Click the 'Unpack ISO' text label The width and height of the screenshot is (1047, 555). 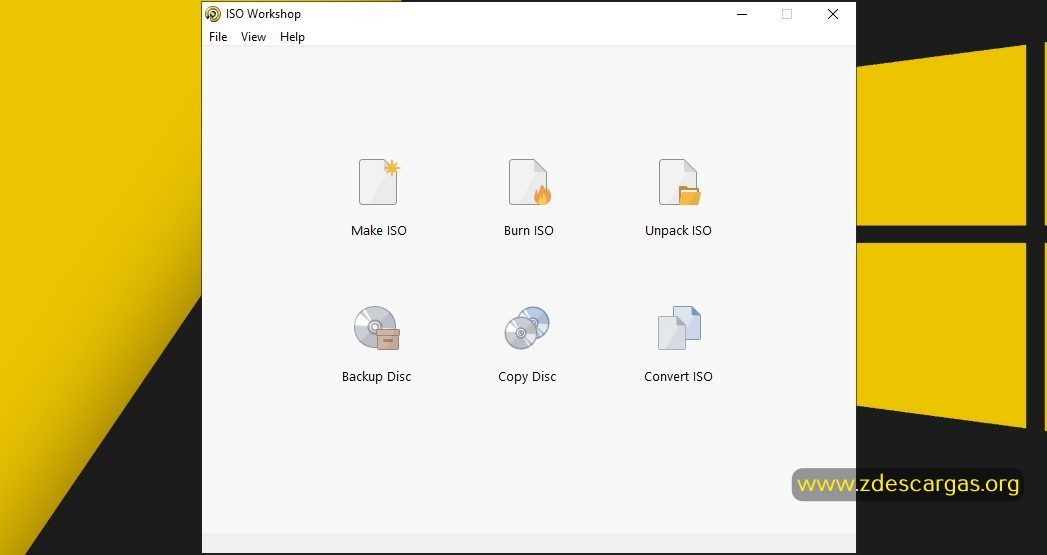678,230
